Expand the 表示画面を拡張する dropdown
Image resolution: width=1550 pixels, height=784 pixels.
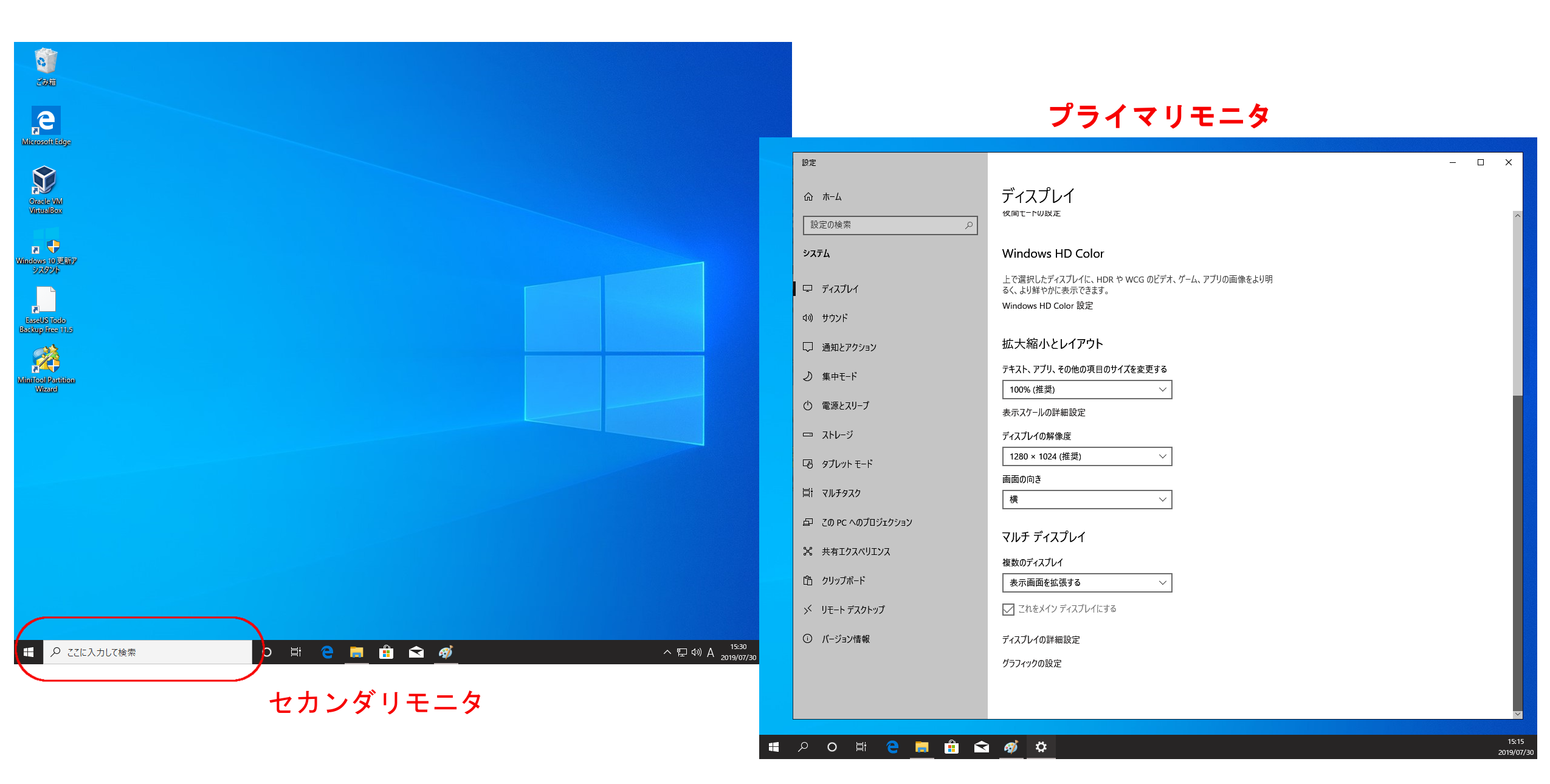(x=1086, y=583)
